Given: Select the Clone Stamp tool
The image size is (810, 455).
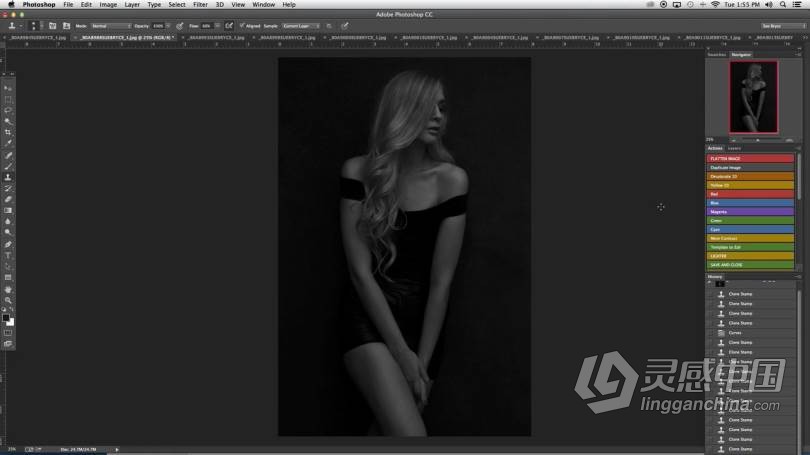Looking at the screenshot, I should pos(8,177).
